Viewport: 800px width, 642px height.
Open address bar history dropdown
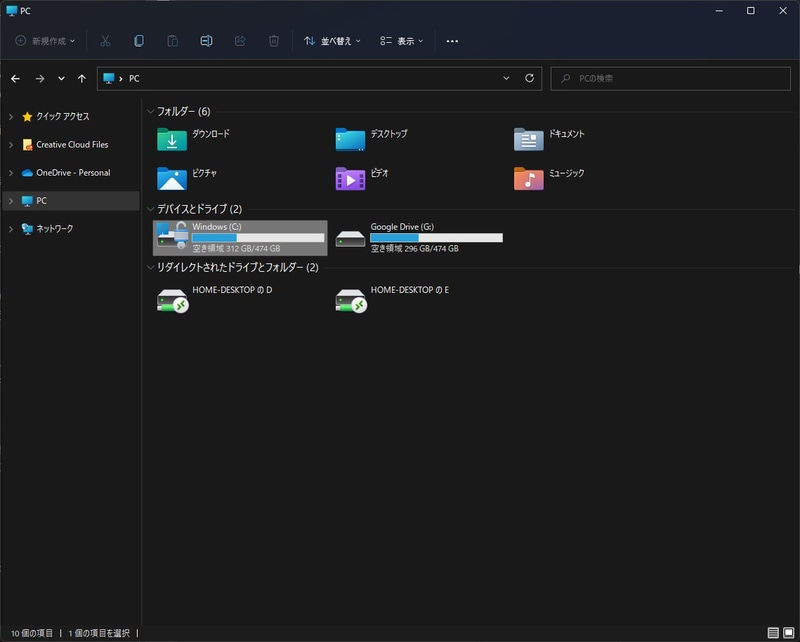pos(506,78)
